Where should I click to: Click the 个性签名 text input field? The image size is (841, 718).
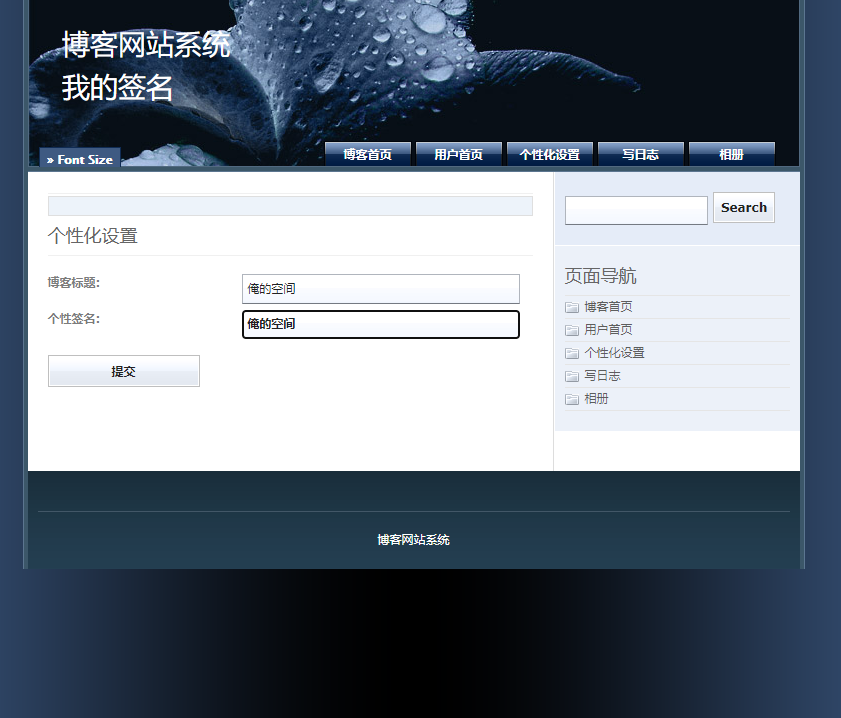(x=380, y=323)
